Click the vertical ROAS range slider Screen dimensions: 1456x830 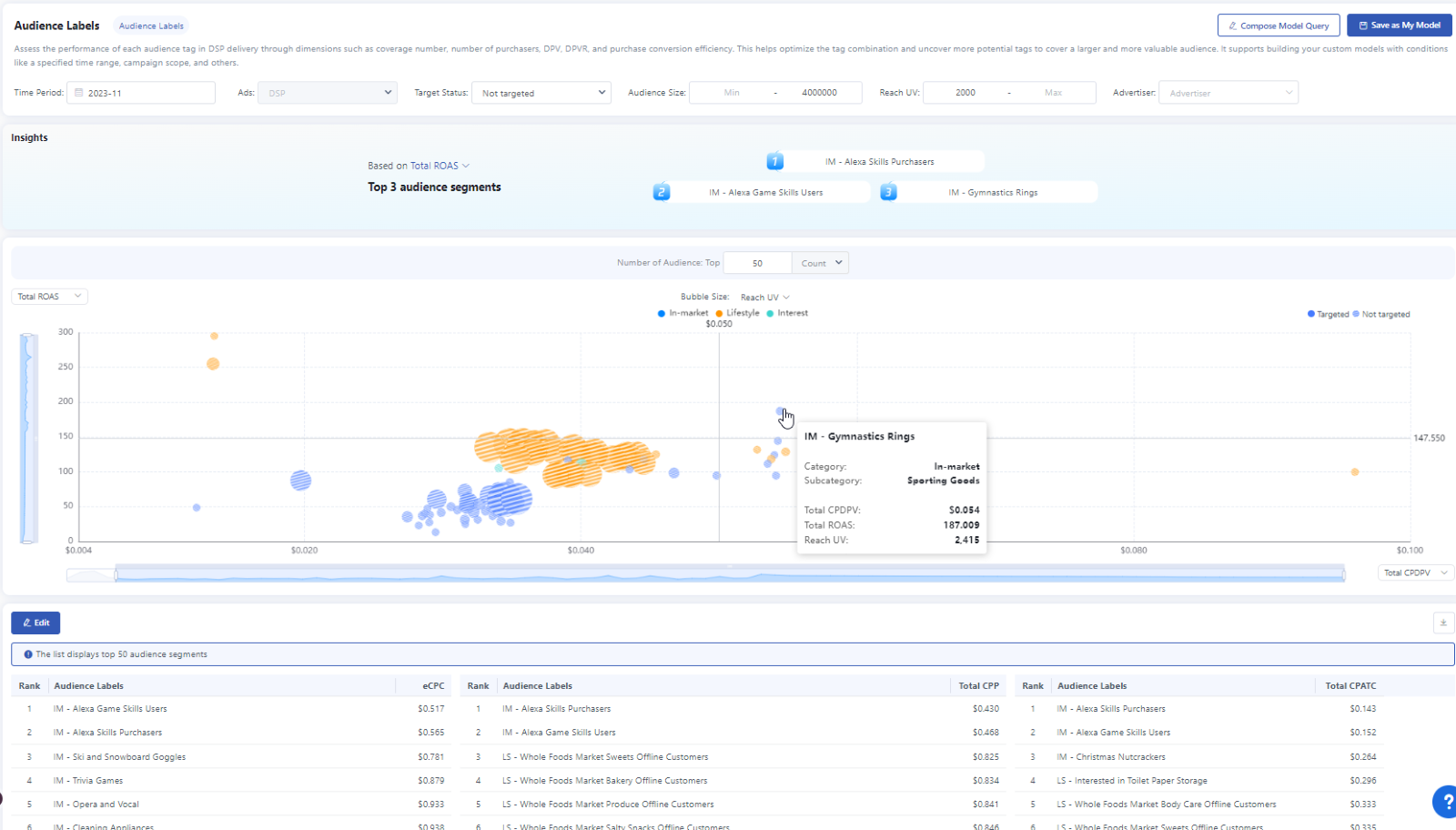pyautogui.click(x=28, y=438)
